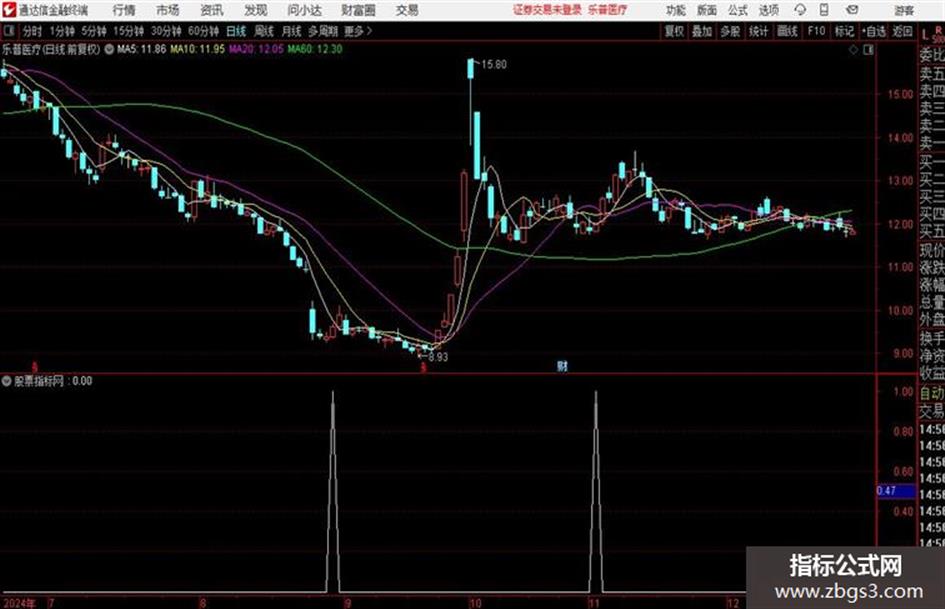Switch to 60分钟 period
Image resolution: width=945 pixels, height=609 pixels.
pos(203,31)
